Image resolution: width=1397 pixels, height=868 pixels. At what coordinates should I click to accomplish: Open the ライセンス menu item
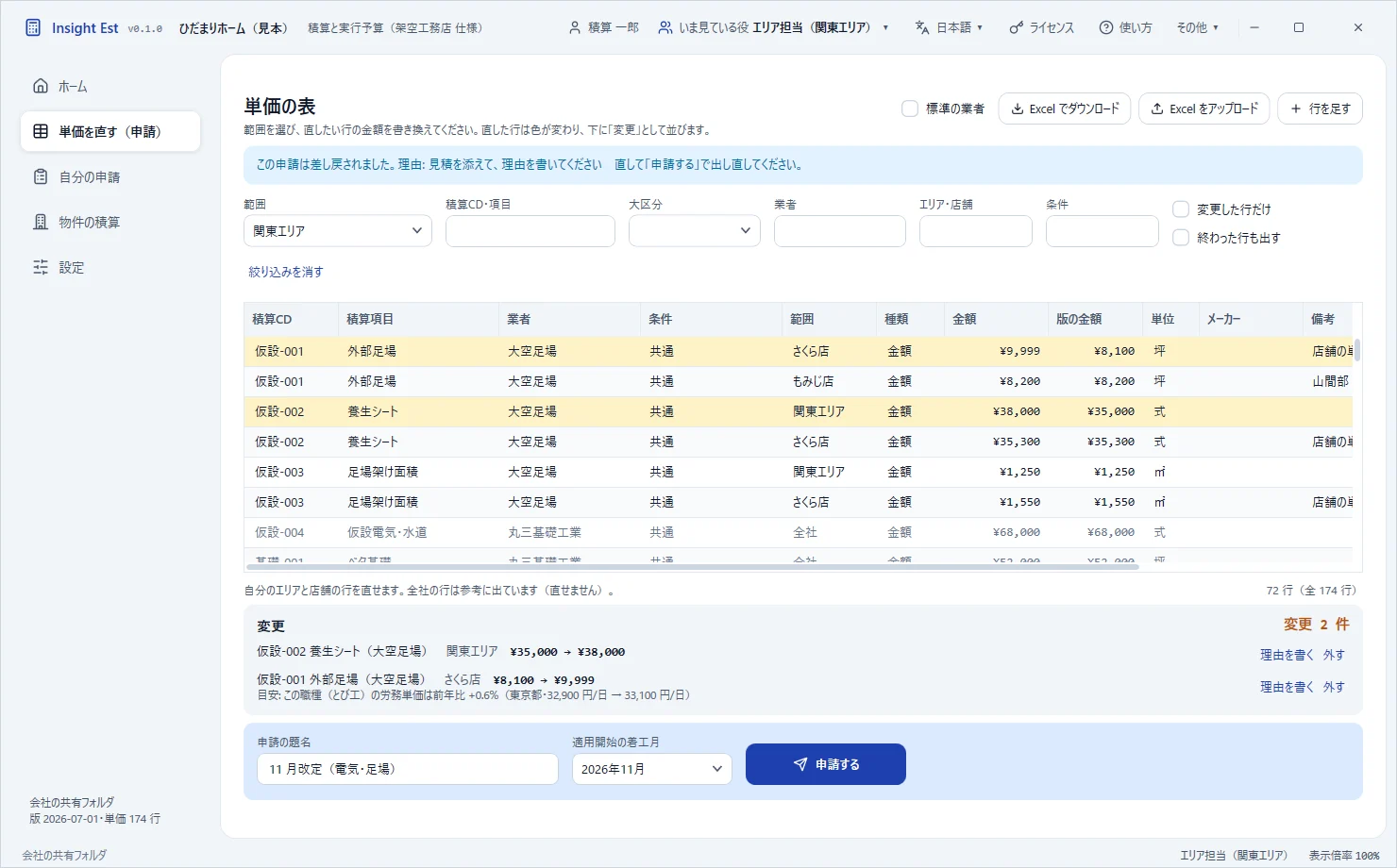pyautogui.click(x=1042, y=27)
